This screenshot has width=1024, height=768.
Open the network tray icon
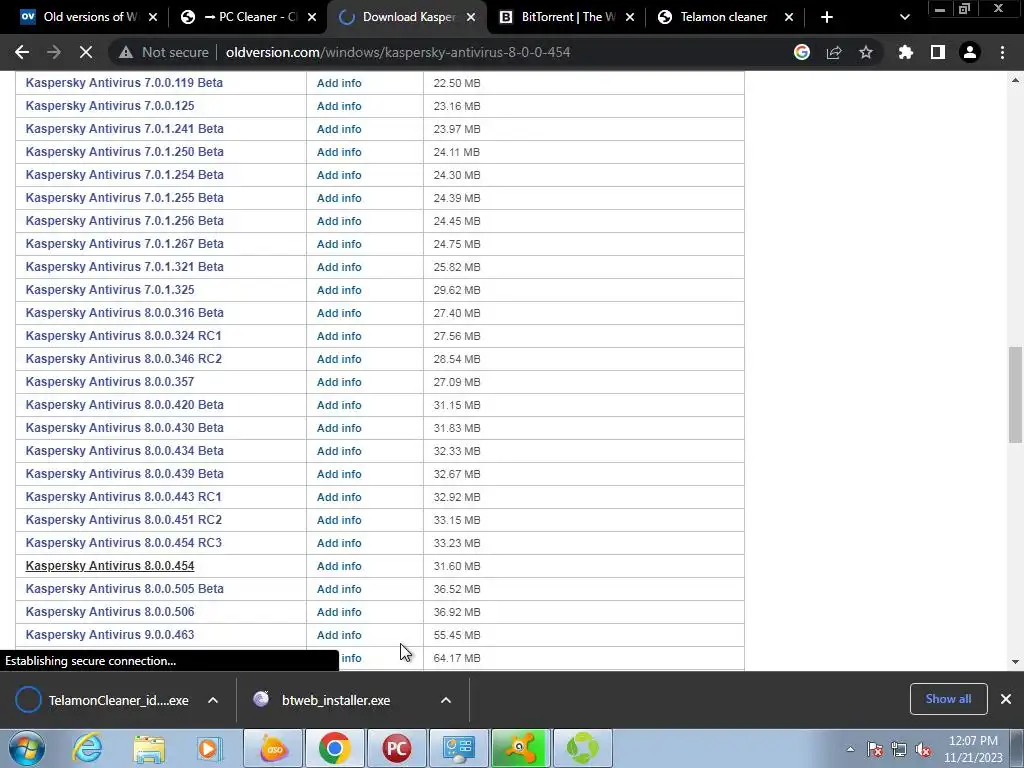(899, 749)
